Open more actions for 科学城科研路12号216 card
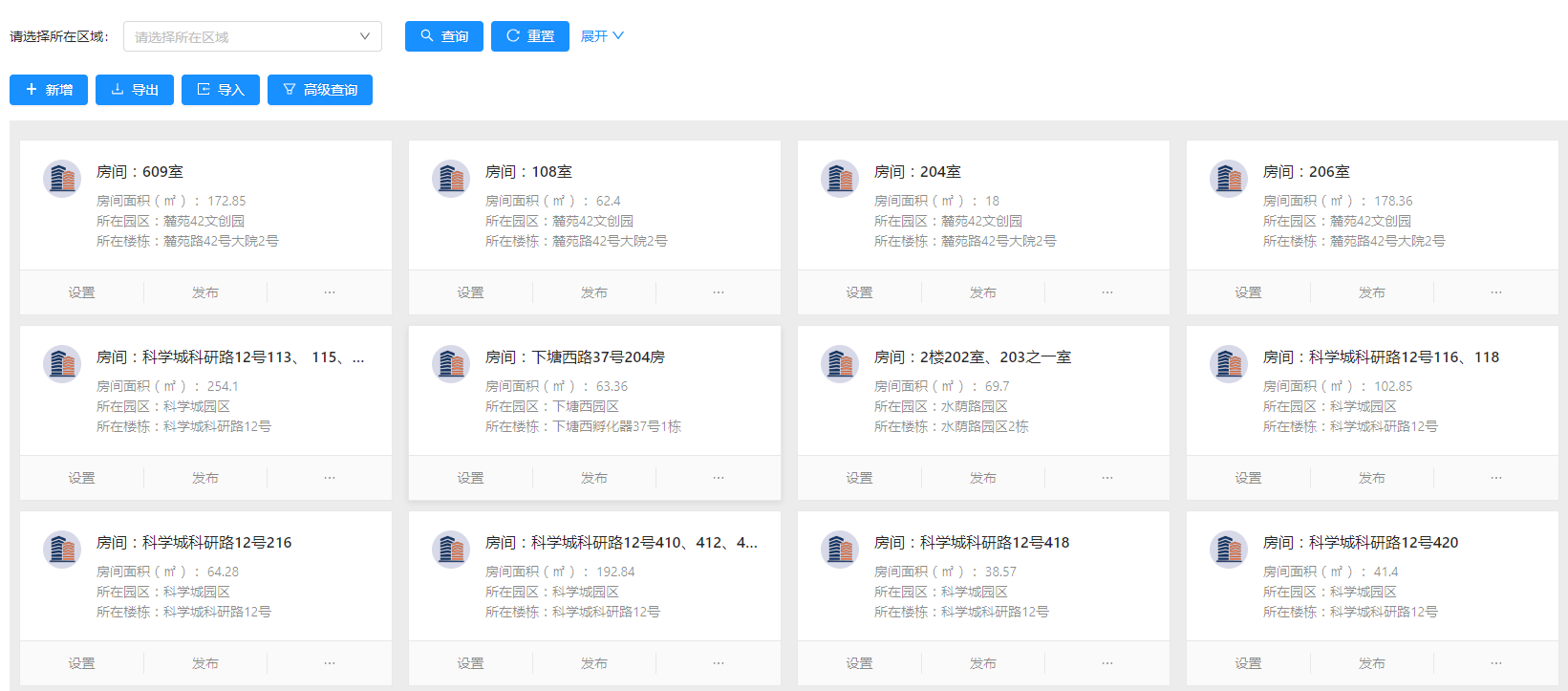1568x691 pixels. (330, 663)
